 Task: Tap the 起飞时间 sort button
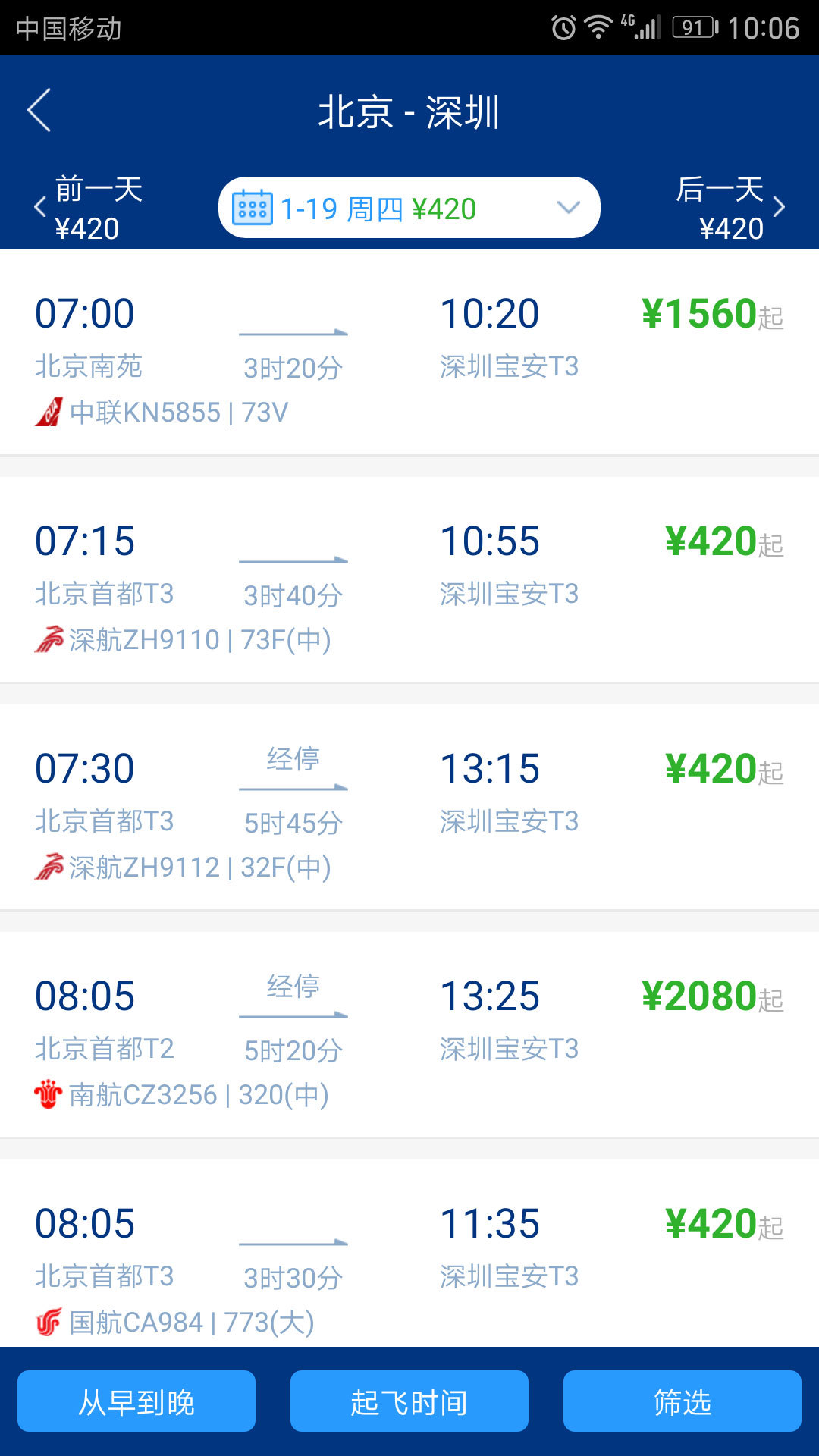[409, 1401]
